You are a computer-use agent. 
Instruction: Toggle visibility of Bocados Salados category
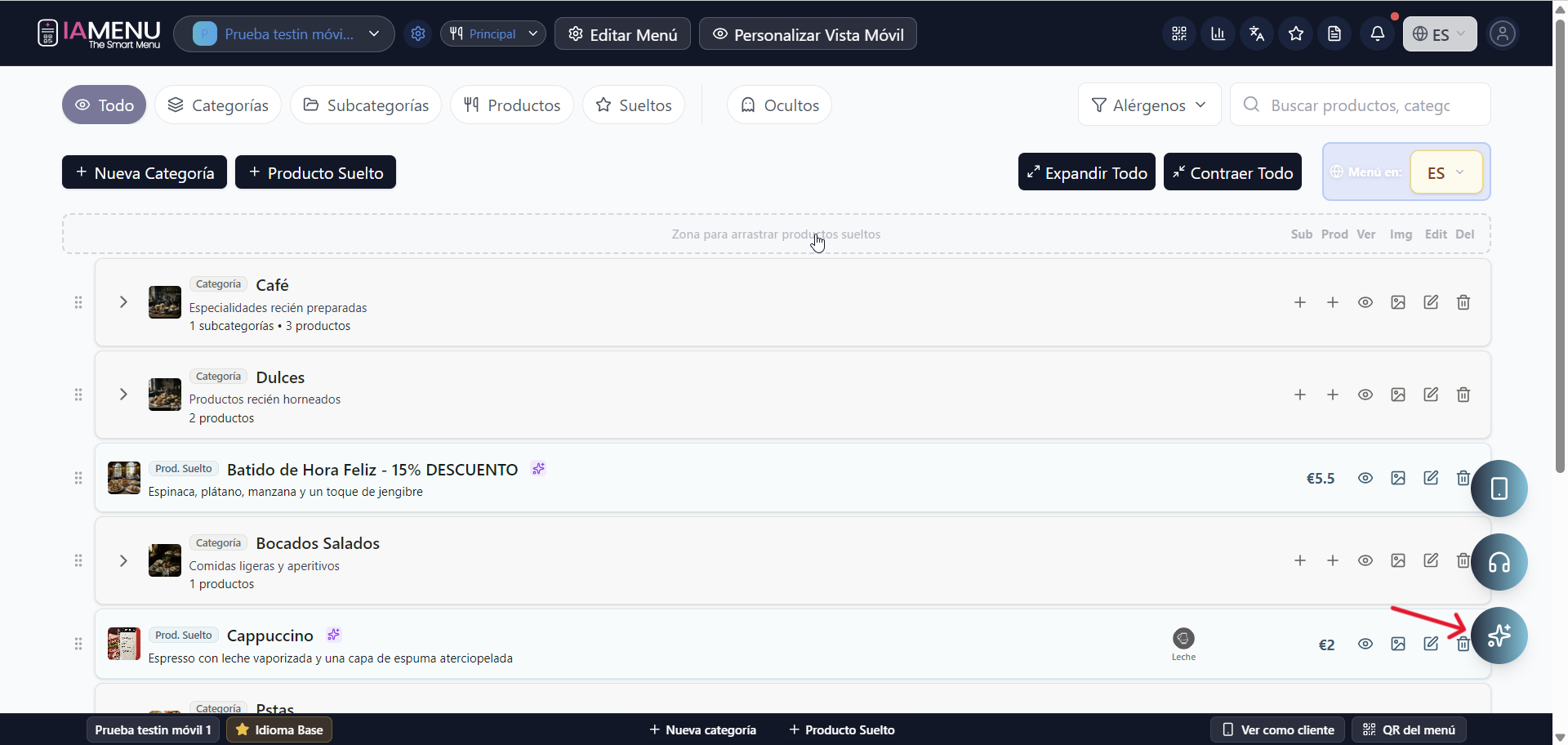coord(1365,561)
